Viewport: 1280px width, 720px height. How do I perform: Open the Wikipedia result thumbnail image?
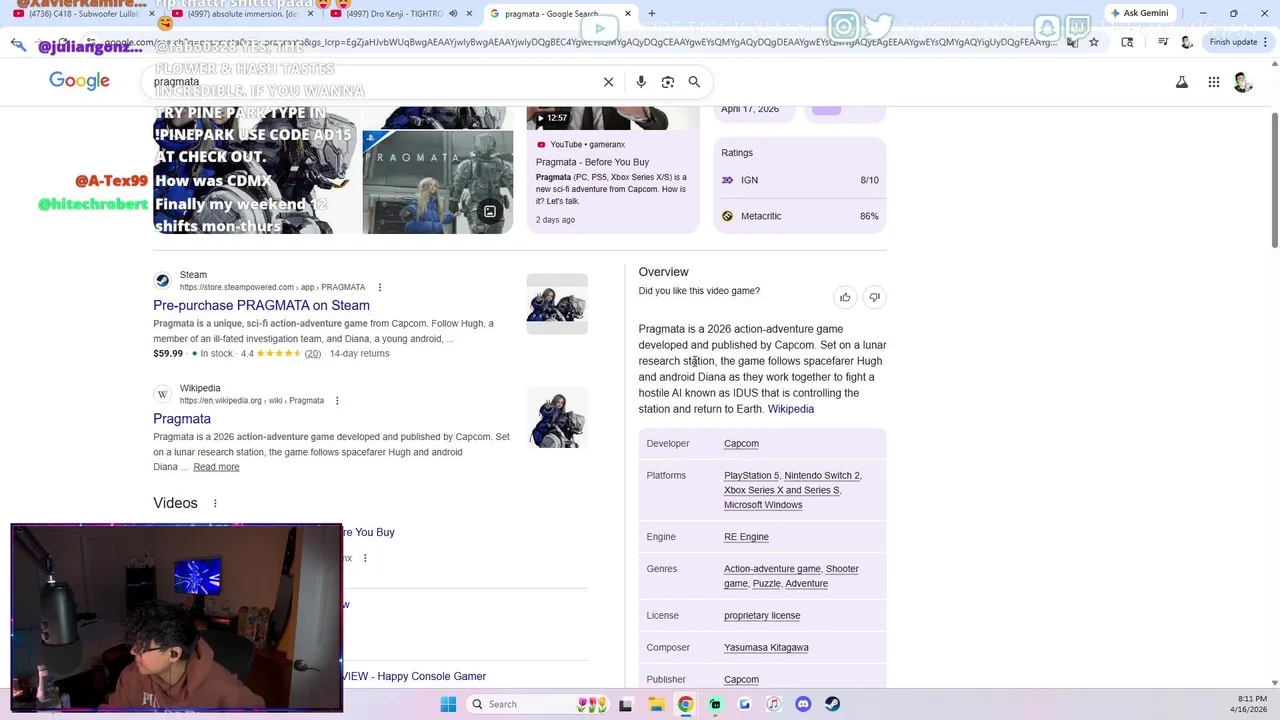coord(557,417)
